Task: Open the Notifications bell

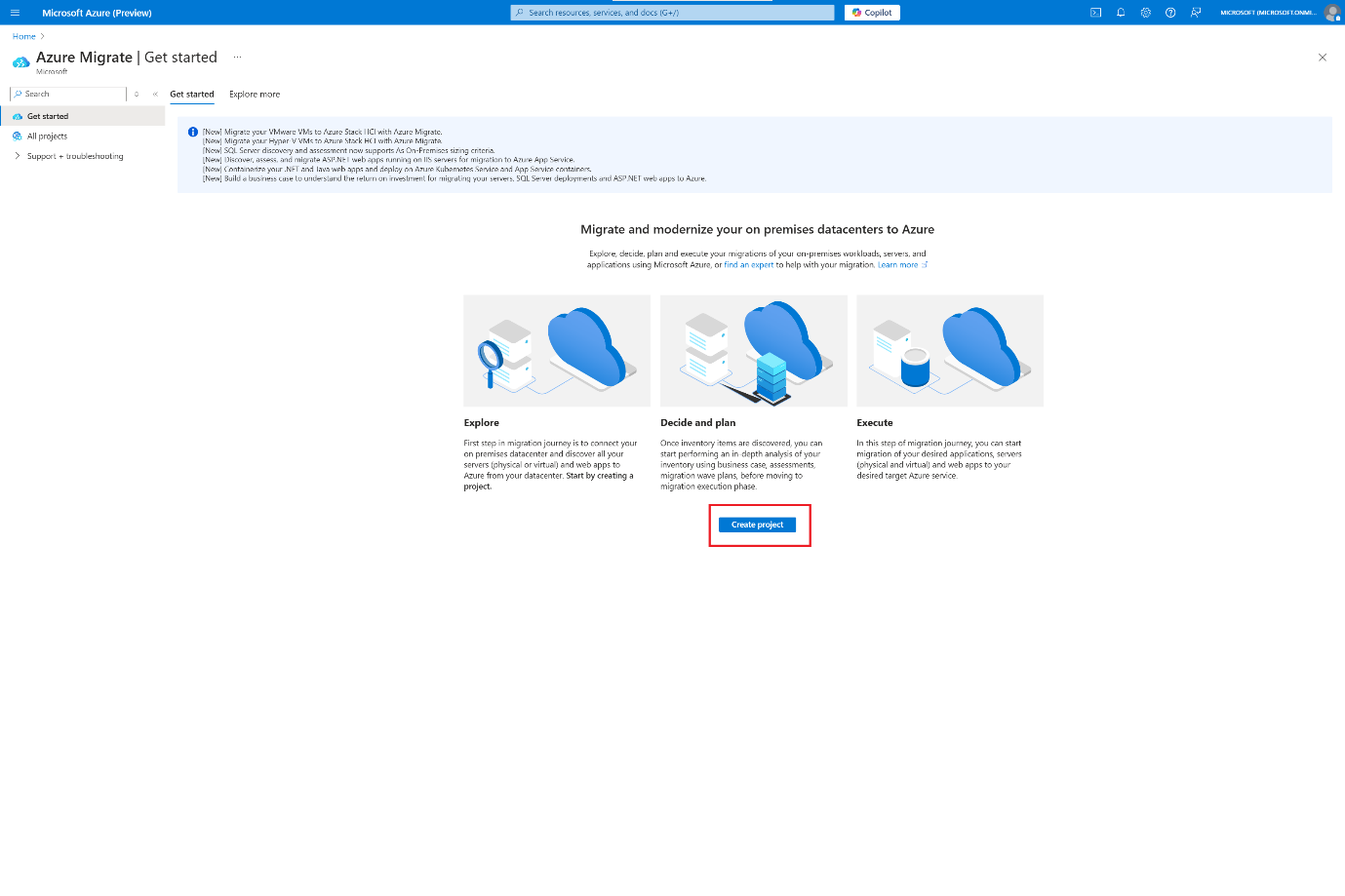Action: pyautogui.click(x=1120, y=13)
